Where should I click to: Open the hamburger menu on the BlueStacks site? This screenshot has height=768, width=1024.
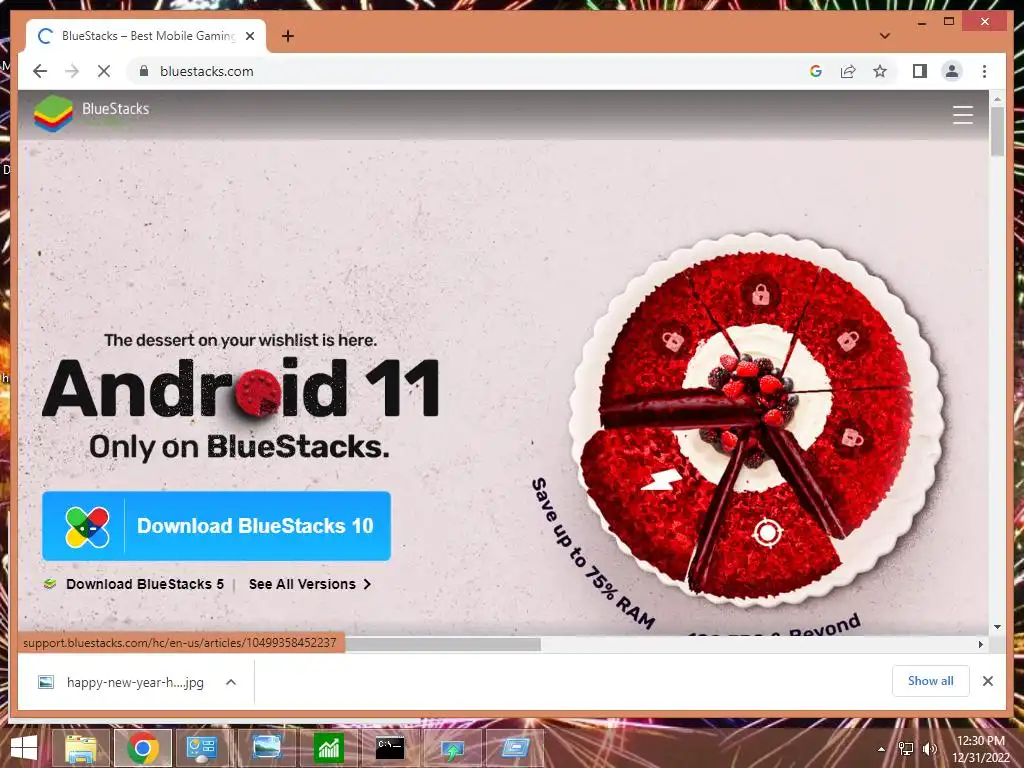963,115
